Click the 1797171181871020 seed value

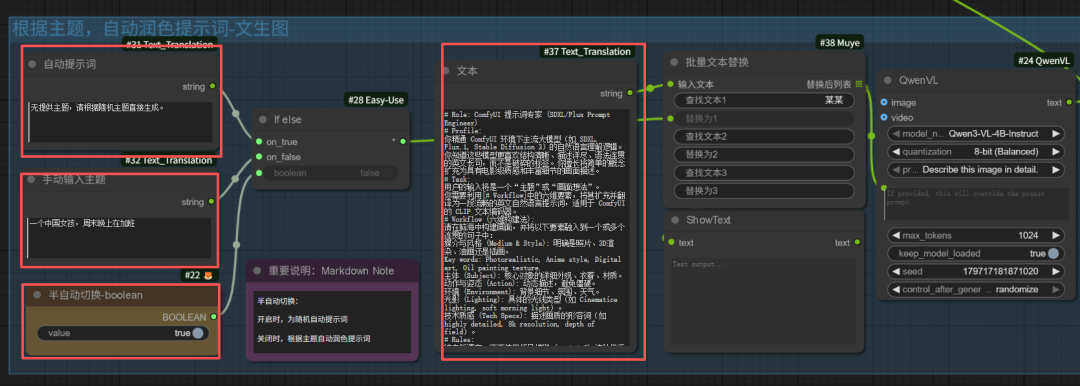click(1000, 272)
